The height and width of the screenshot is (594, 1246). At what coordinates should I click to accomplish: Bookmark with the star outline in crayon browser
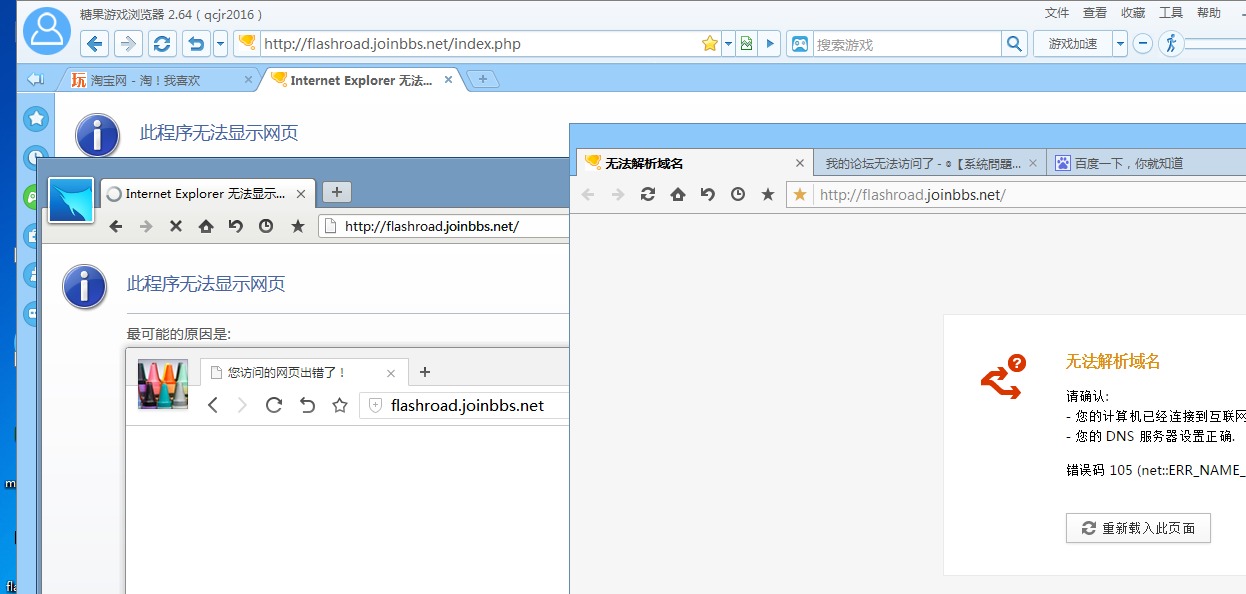[x=340, y=405]
